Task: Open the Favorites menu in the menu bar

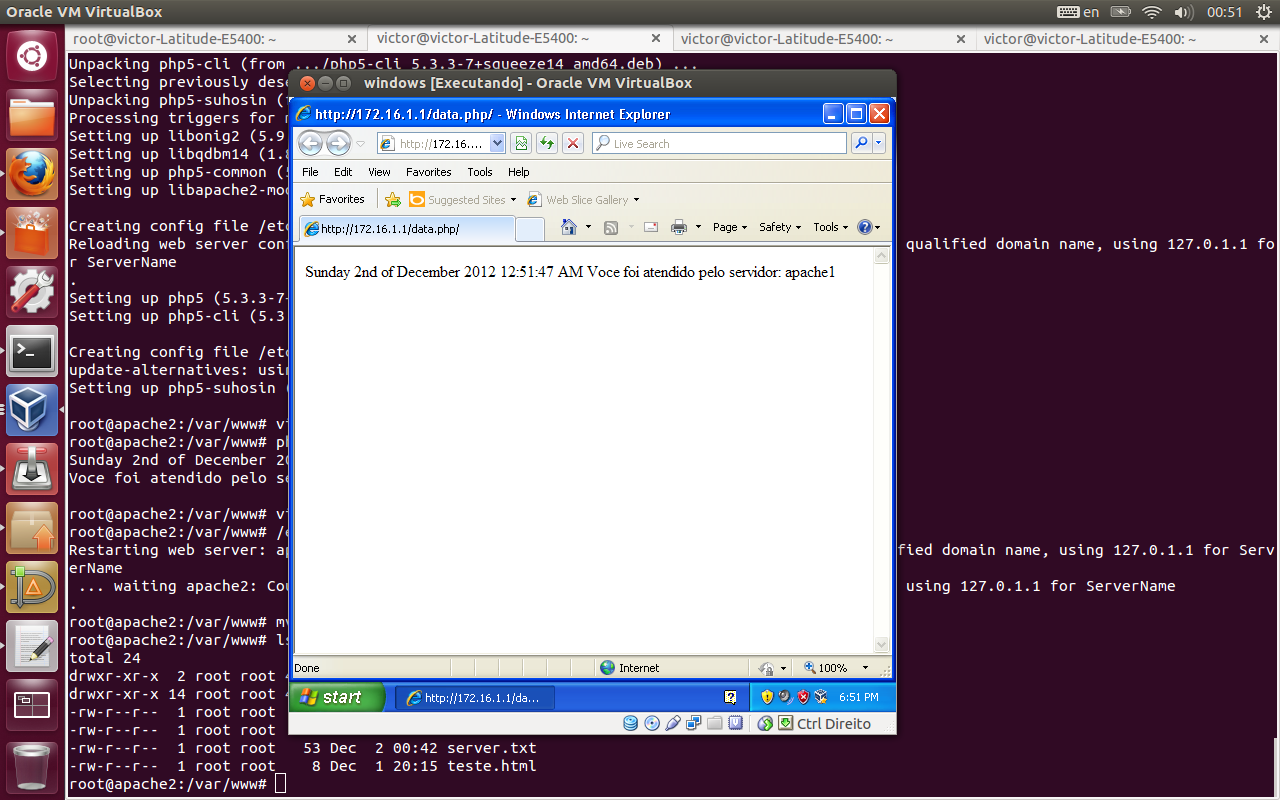Action: (428, 172)
